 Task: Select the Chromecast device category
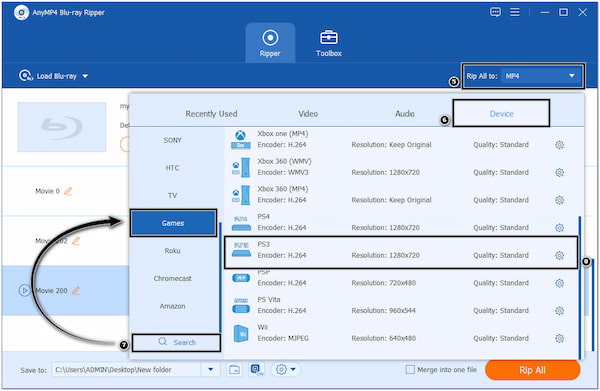coord(173,278)
